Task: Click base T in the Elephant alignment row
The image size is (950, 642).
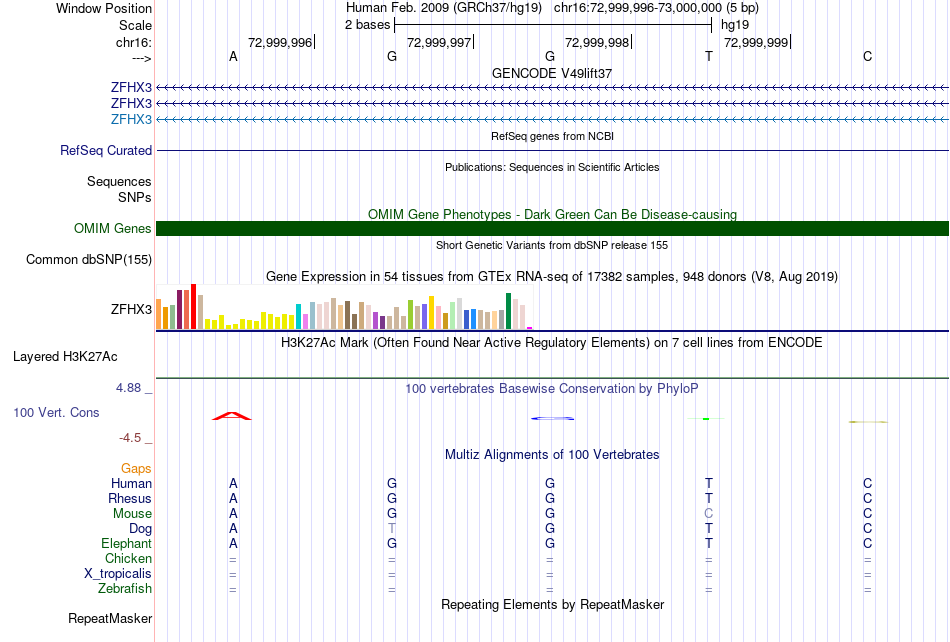Action: pyautogui.click(x=709, y=543)
